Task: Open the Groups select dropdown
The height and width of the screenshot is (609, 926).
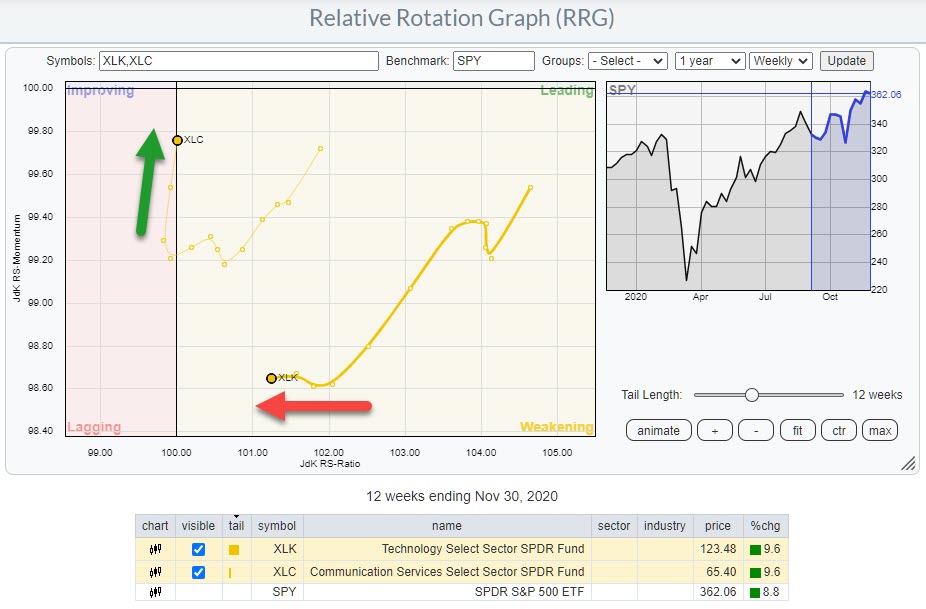Action: (x=627, y=61)
